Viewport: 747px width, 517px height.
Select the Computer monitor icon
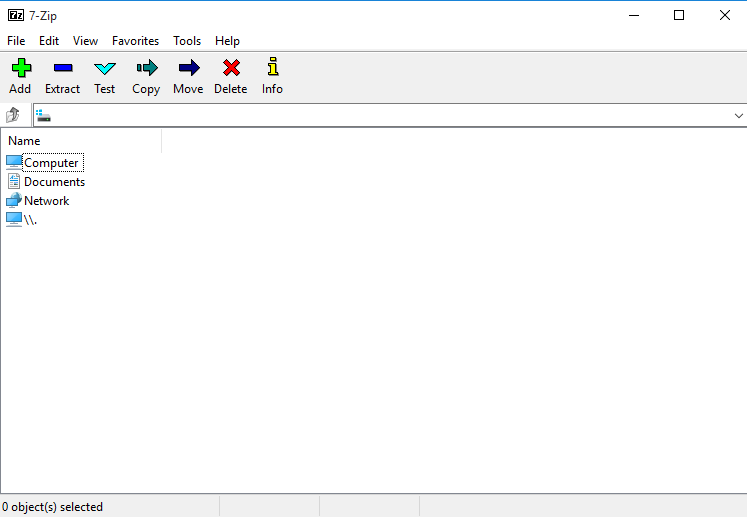pyautogui.click(x=14, y=162)
